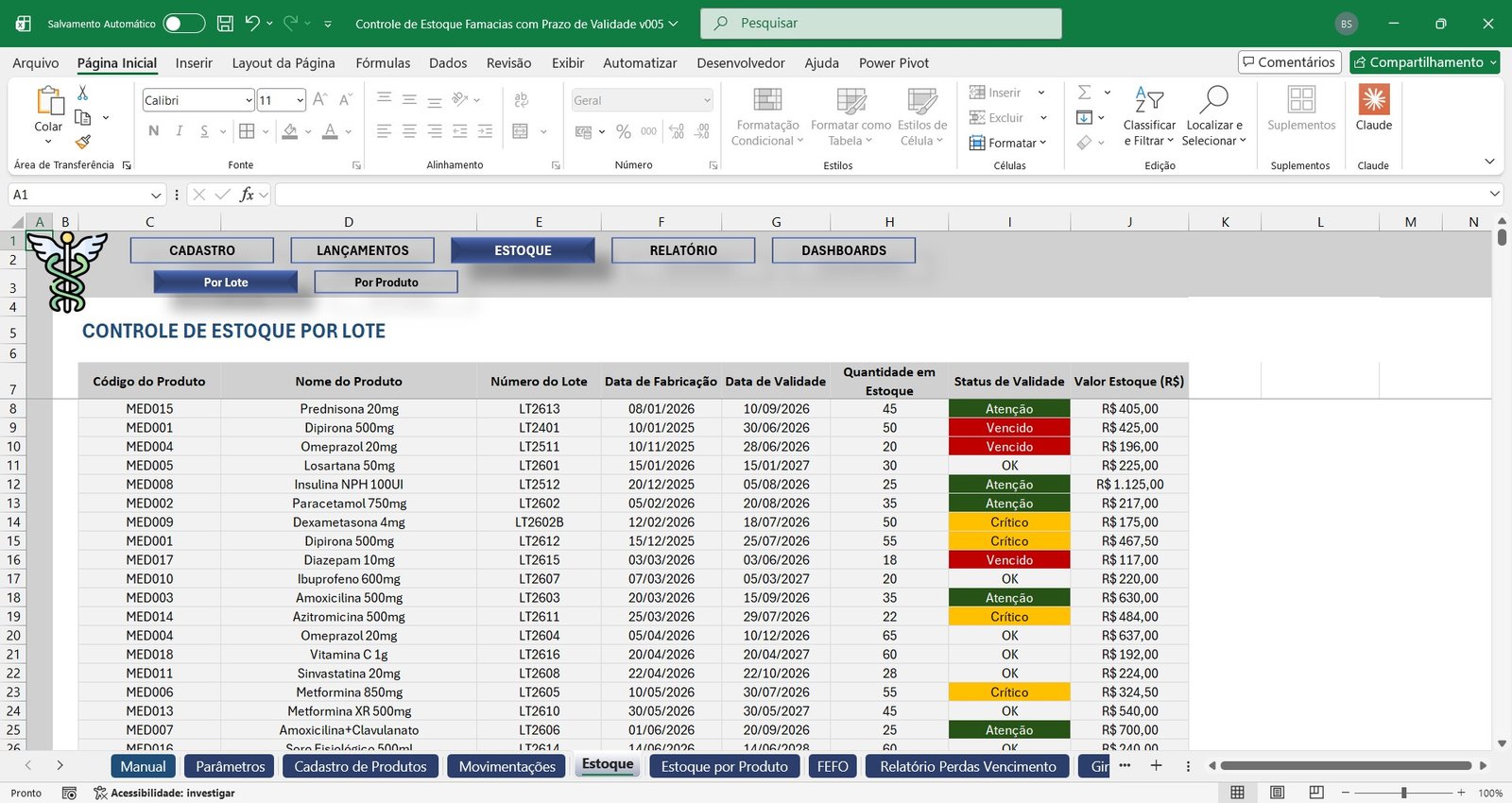Viewport: 1512px width, 803px height.
Task: Click the CADASTRO navigation button
Action: coord(202,250)
